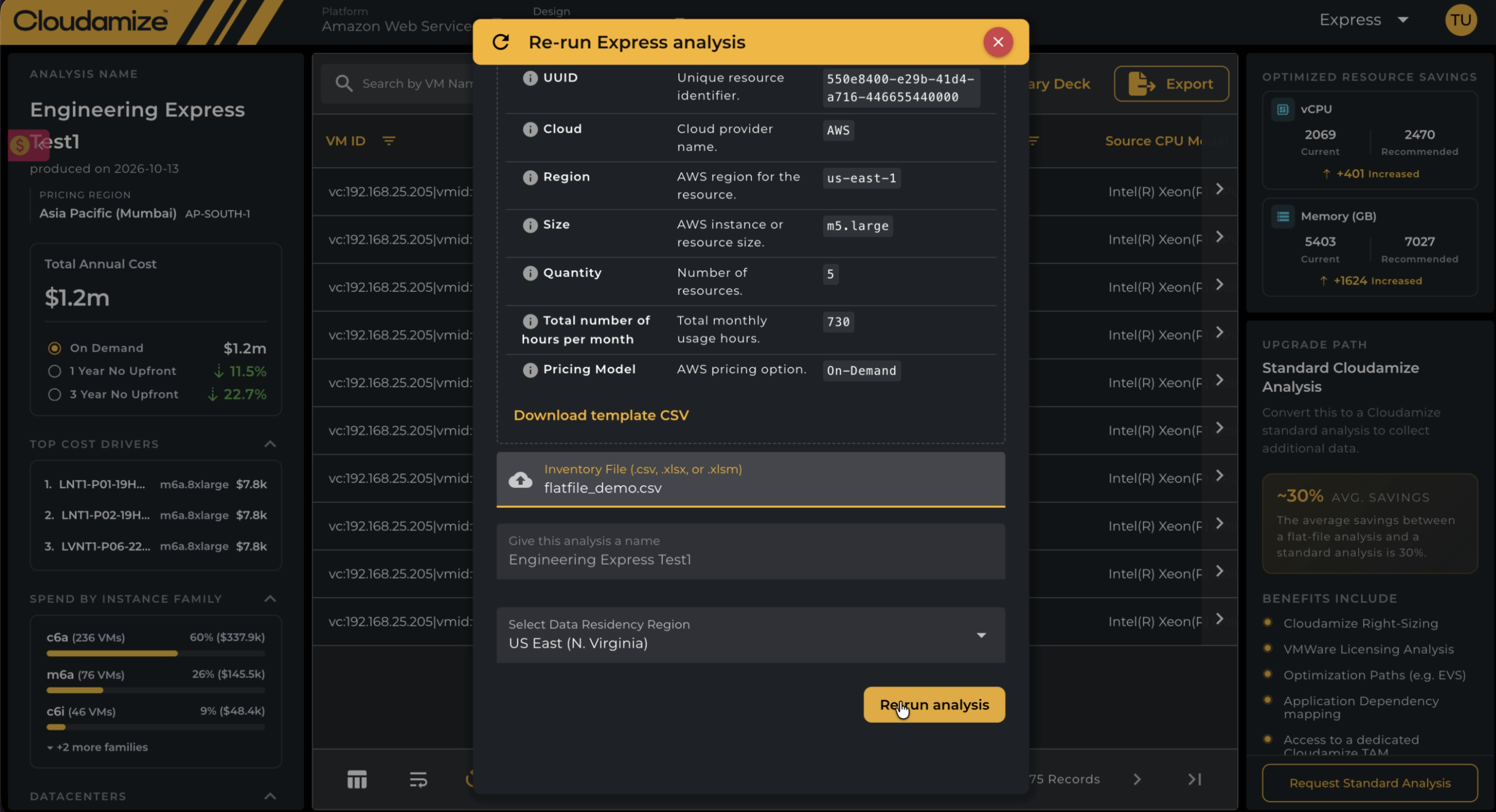Click the wrap text icon in footer
This screenshot has width=1496, height=812.
(418, 779)
